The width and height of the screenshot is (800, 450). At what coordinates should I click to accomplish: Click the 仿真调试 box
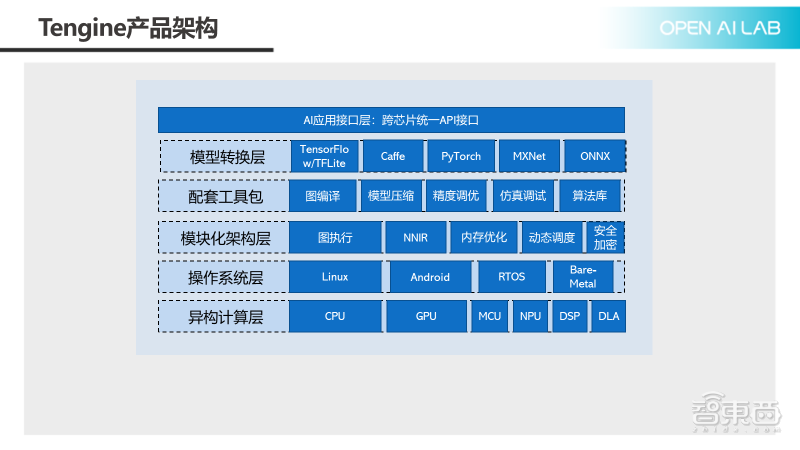pyautogui.click(x=523, y=196)
